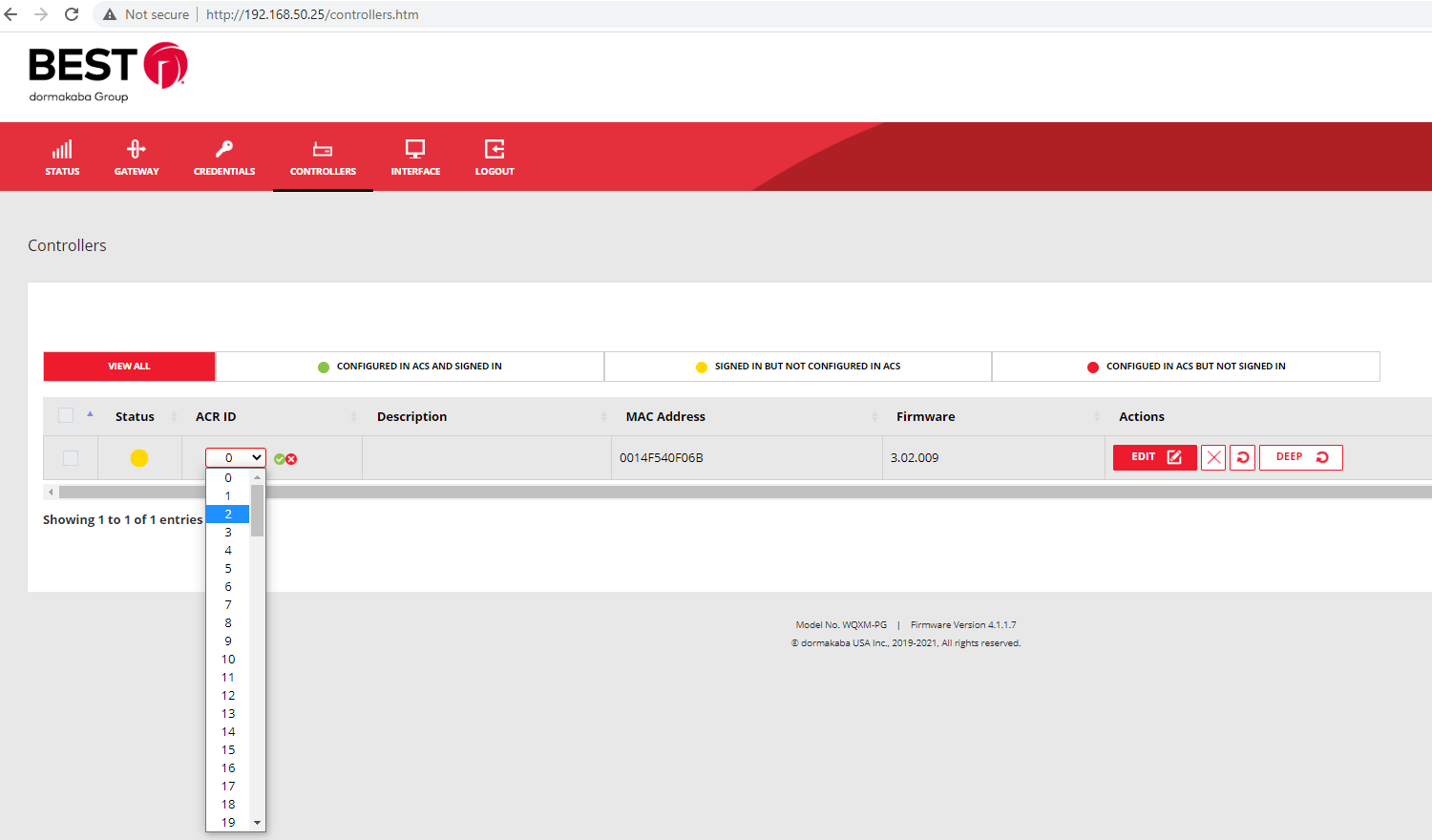
Task: Click the DEEP reset button
Action: tap(1300, 457)
